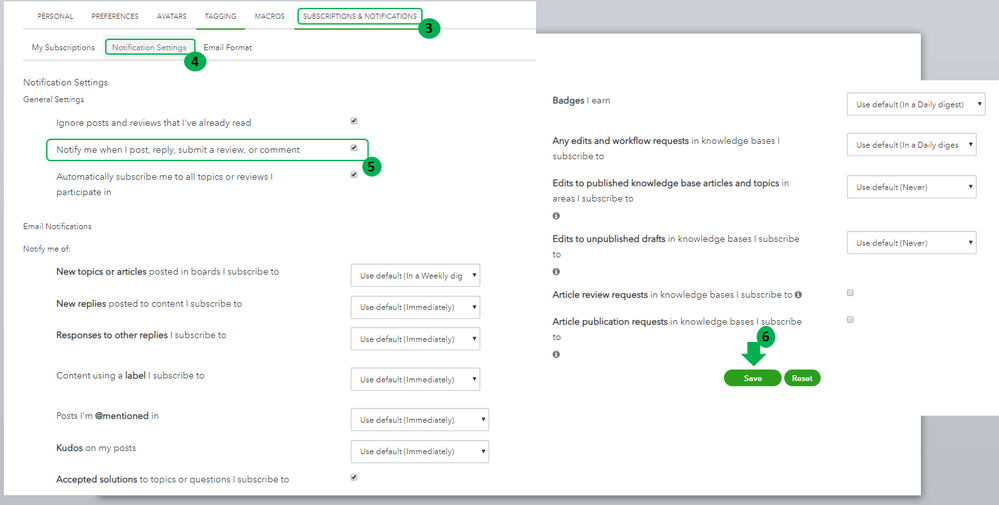Toggle Accepted solutions checkbox

coord(354,477)
